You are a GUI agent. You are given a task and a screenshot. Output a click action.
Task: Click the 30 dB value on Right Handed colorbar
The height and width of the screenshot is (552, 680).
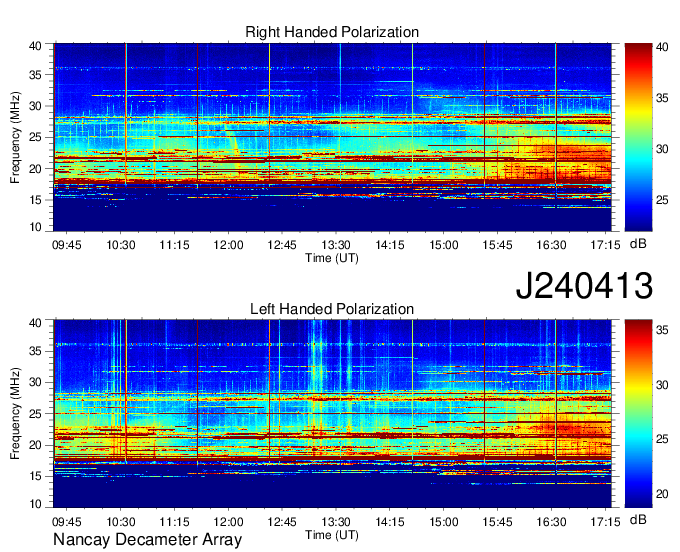(662, 149)
